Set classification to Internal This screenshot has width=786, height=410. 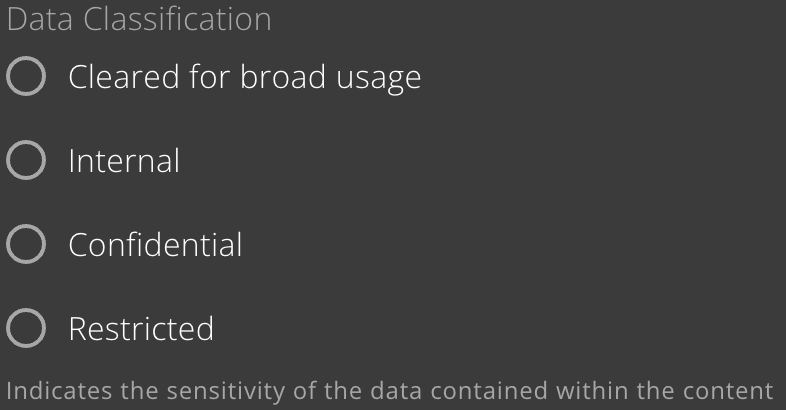[26, 160]
